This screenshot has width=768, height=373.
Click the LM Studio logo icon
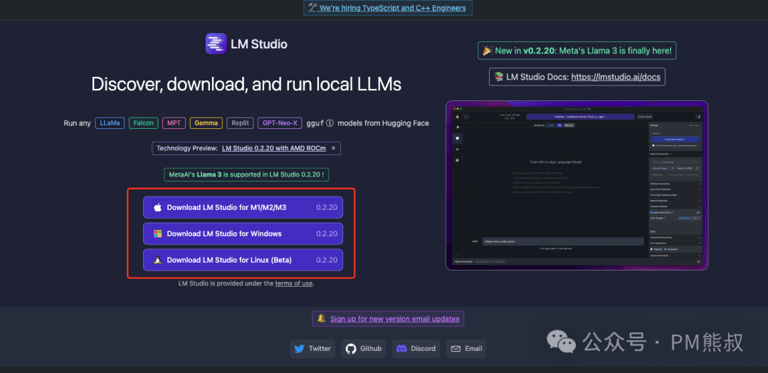pos(216,44)
